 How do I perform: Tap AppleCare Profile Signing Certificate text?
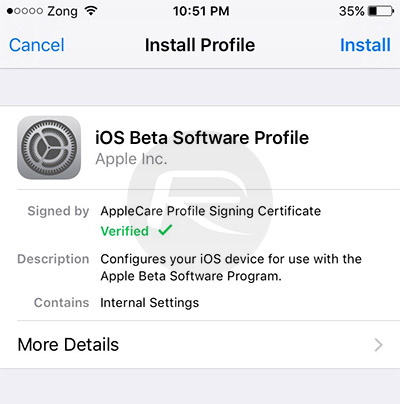coord(211,211)
